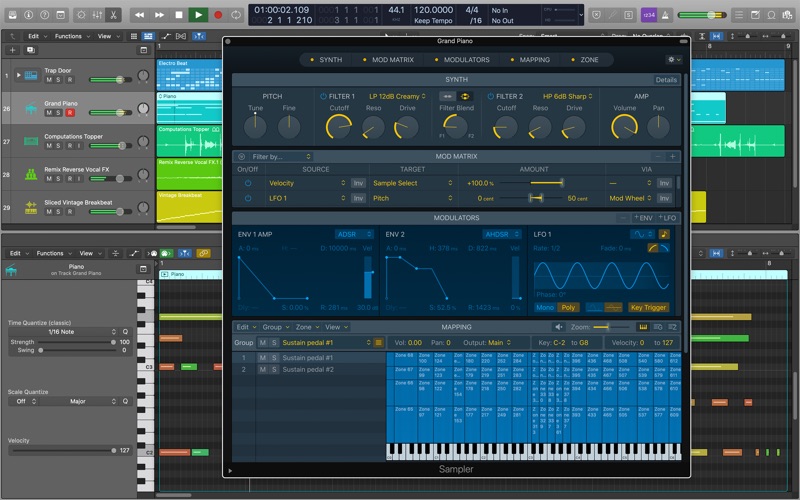Click the Stop button in transport
The image size is (800, 500).
pyautogui.click(x=179, y=15)
